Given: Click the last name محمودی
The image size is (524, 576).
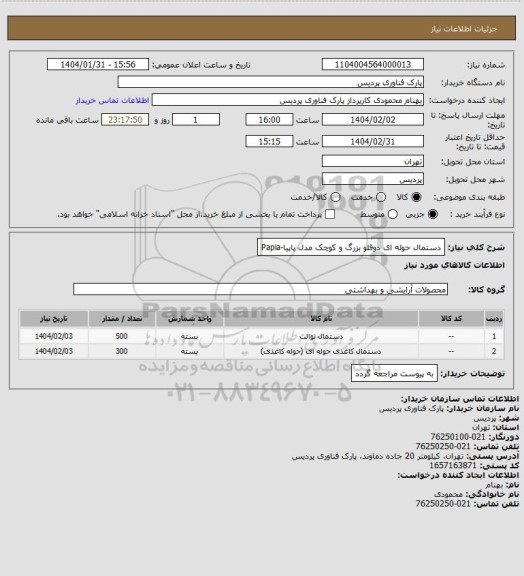Looking at the screenshot, I should (449, 494).
